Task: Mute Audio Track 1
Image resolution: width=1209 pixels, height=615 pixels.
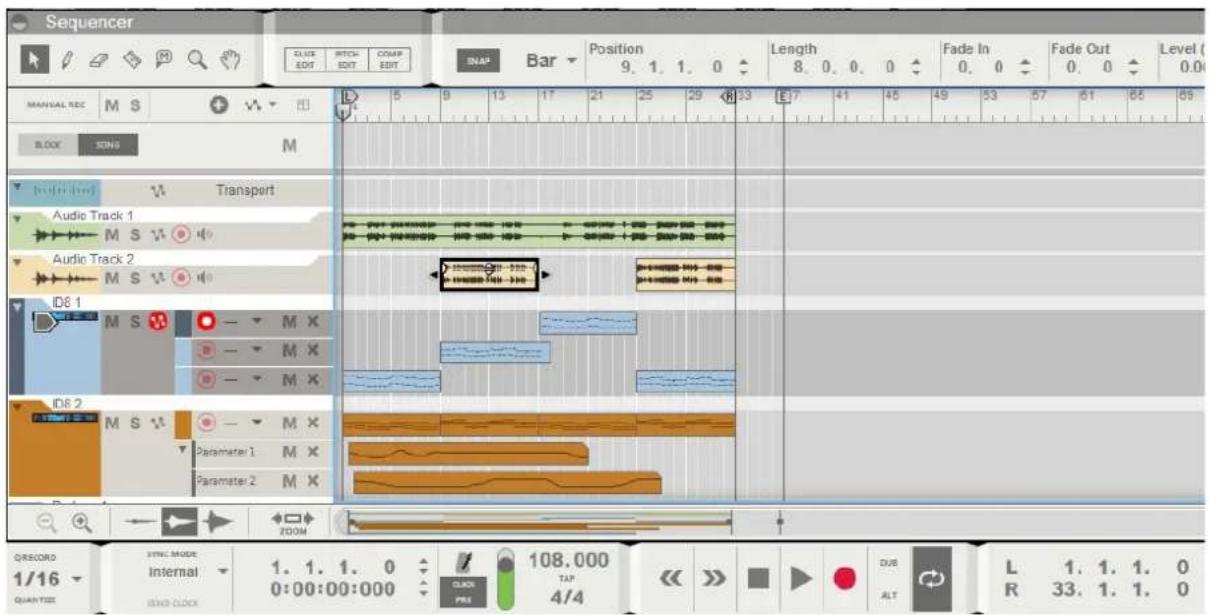Action: 112,235
